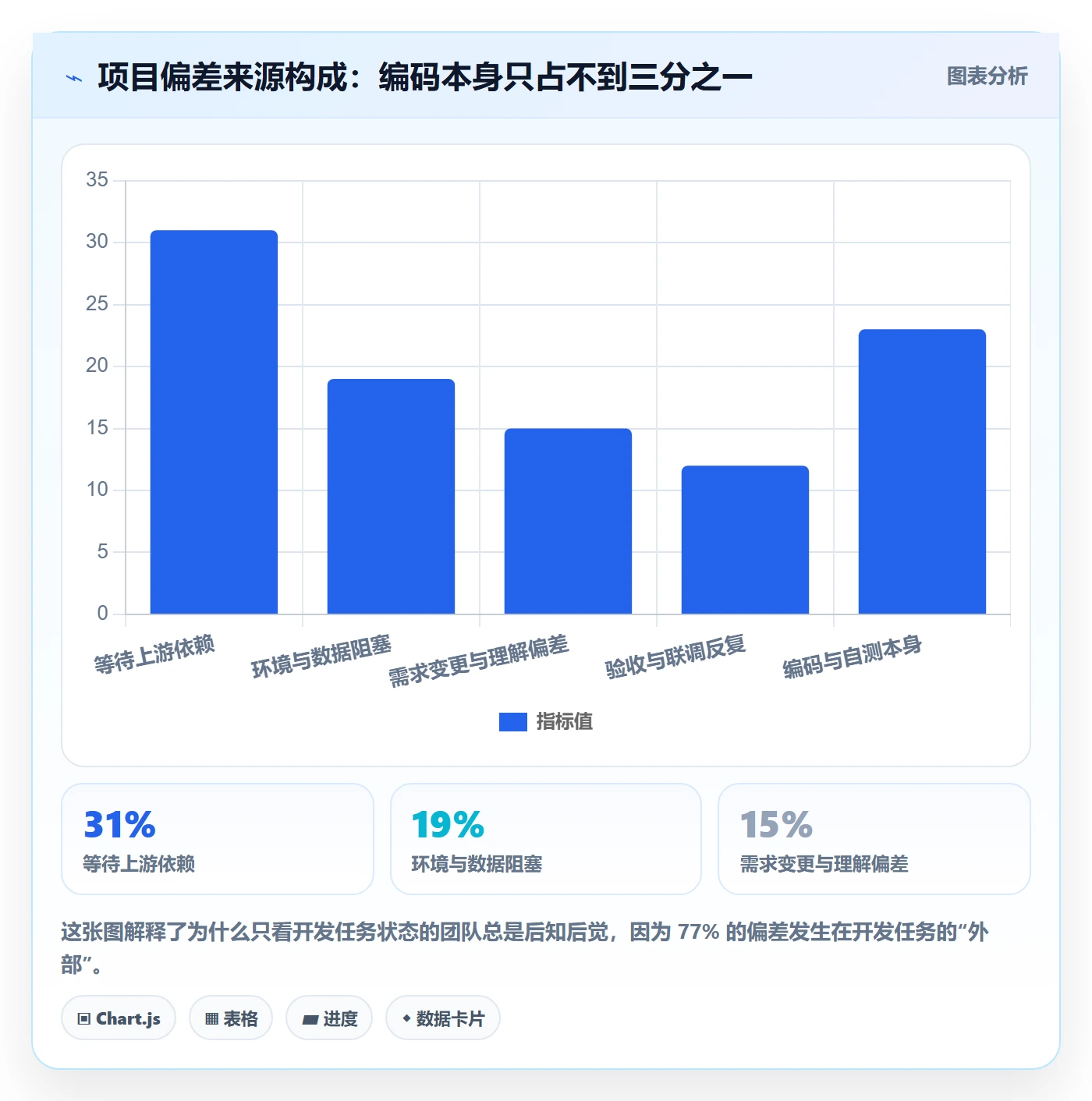Click the Chart.js tag chip

[x=119, y=1018]
